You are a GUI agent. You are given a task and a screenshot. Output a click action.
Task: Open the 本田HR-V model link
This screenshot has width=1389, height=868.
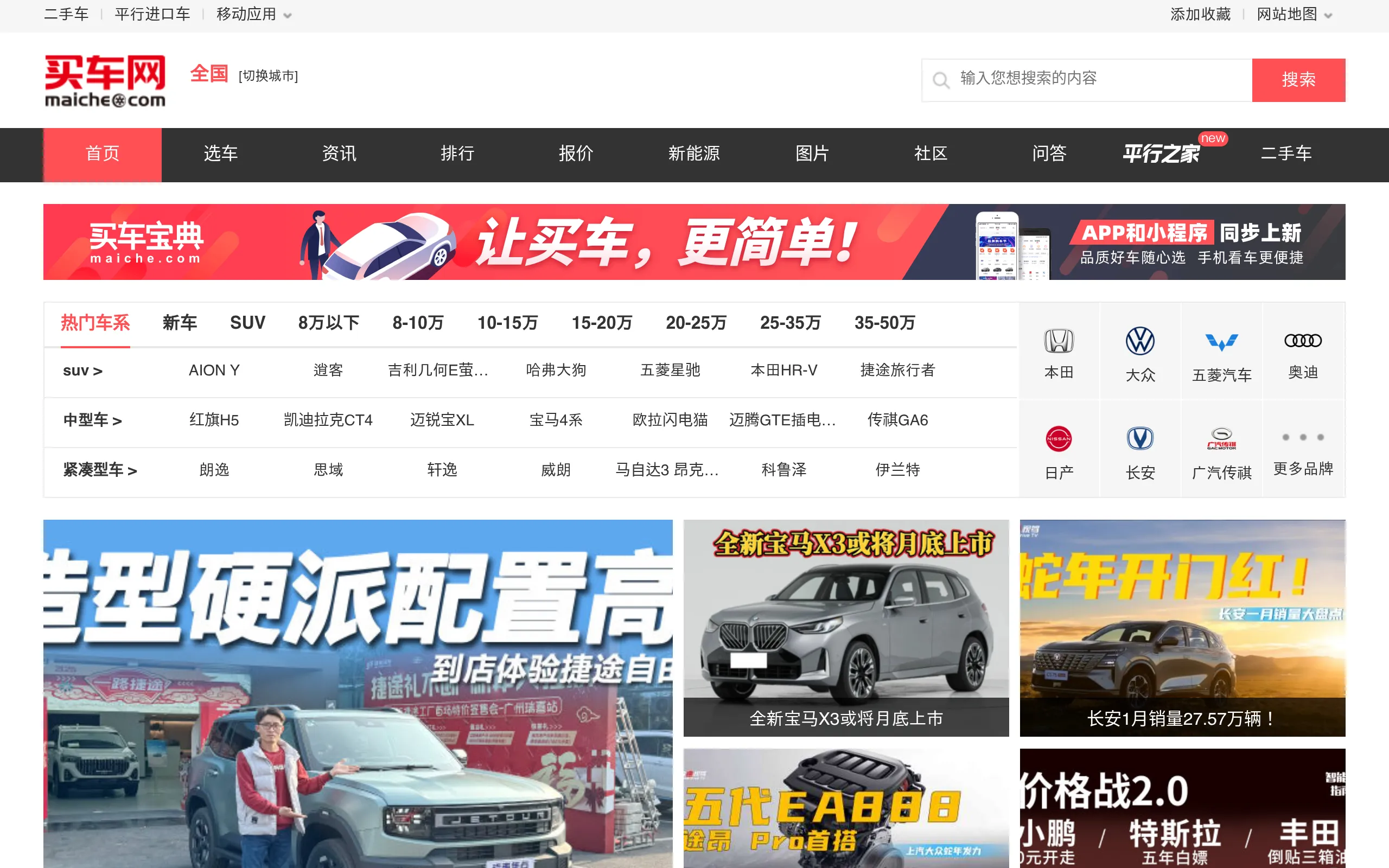point(784,371)
